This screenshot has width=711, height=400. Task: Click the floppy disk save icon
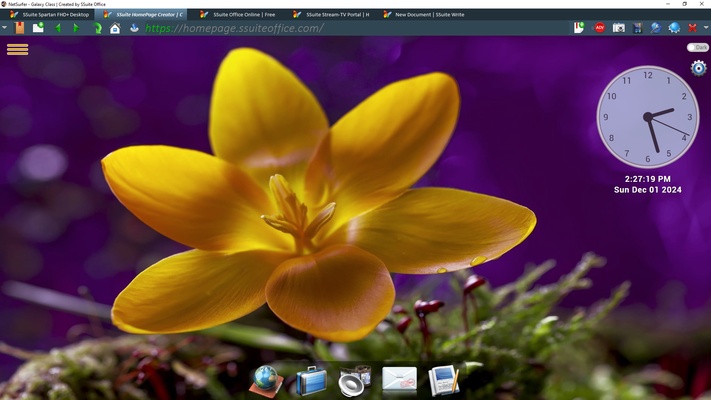pyautogui.click(x=638, y=28)
